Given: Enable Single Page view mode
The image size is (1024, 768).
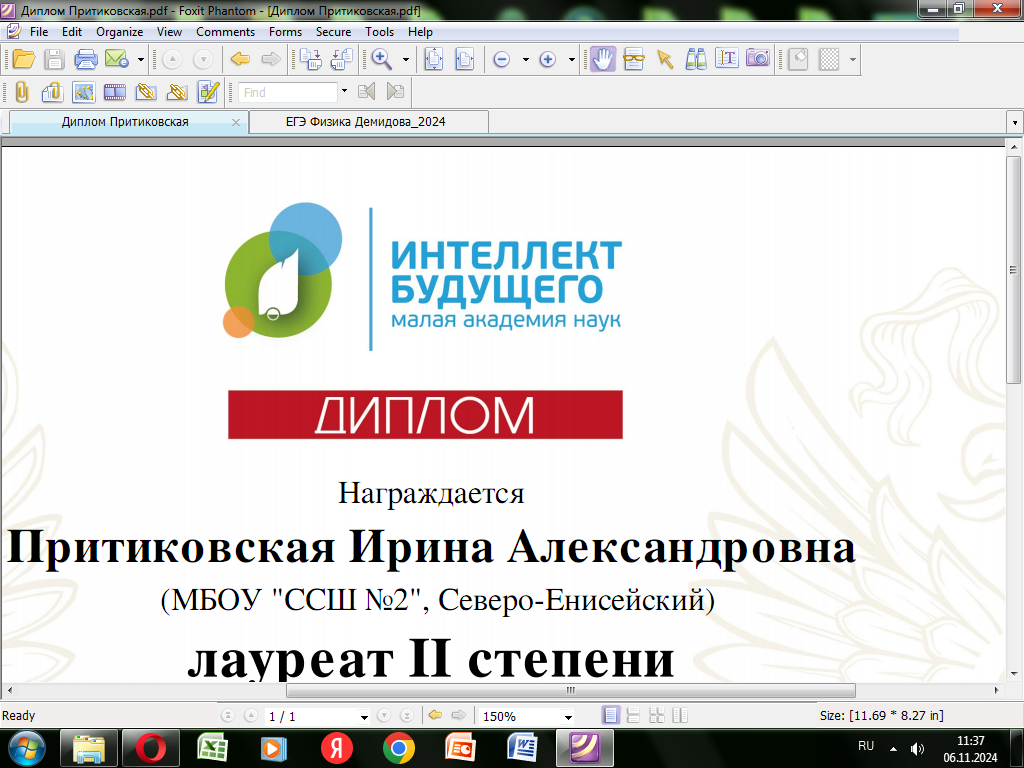Looking at the screenshot, I should 610,716.
